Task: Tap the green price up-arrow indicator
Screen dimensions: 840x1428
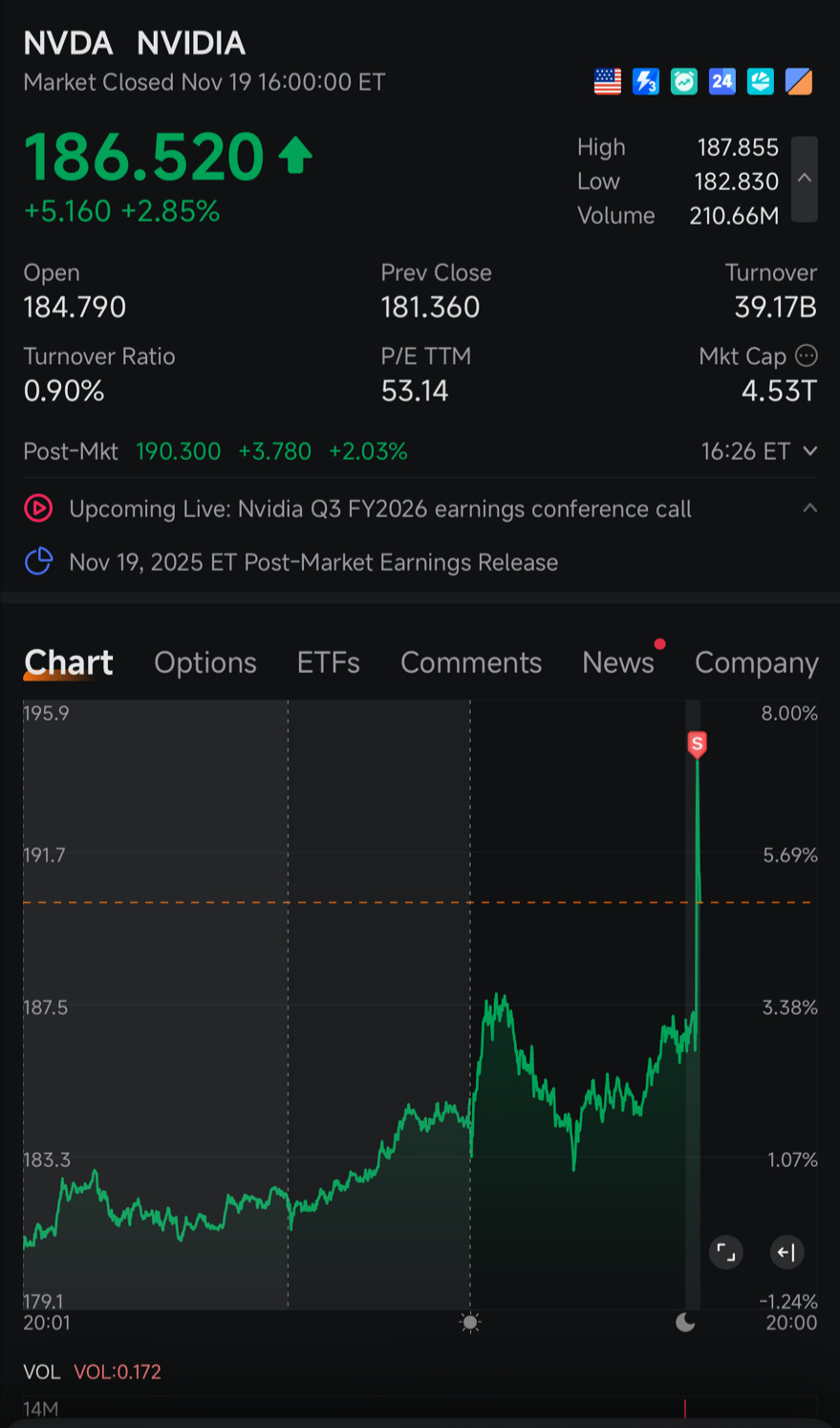Action: tap(295, 155)
